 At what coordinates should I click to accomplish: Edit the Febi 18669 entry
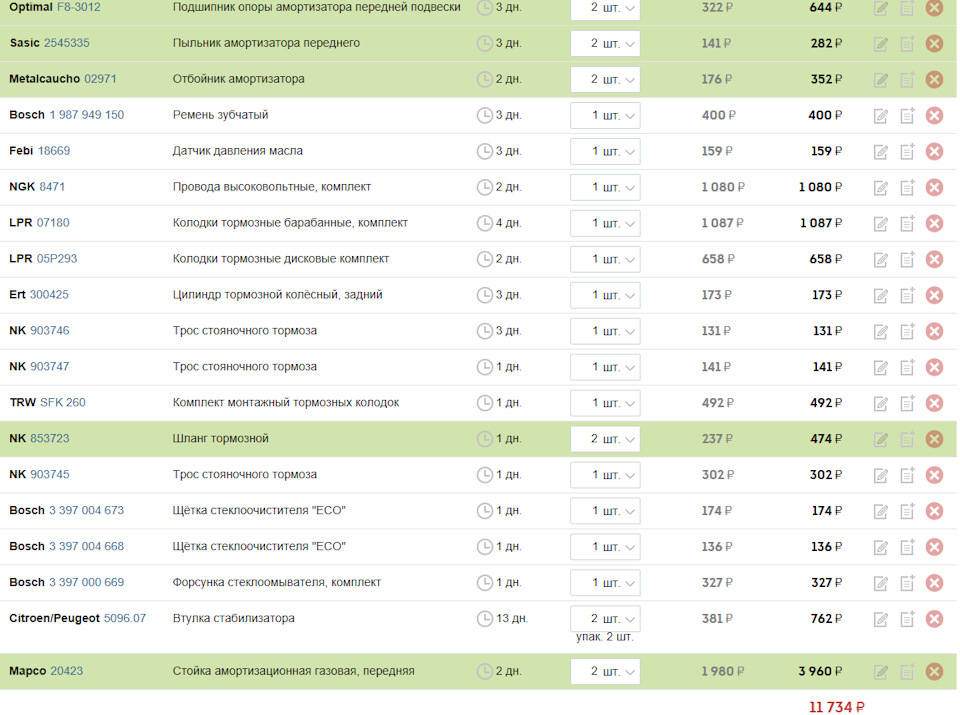pyautogui.click(x=880, y=152)
